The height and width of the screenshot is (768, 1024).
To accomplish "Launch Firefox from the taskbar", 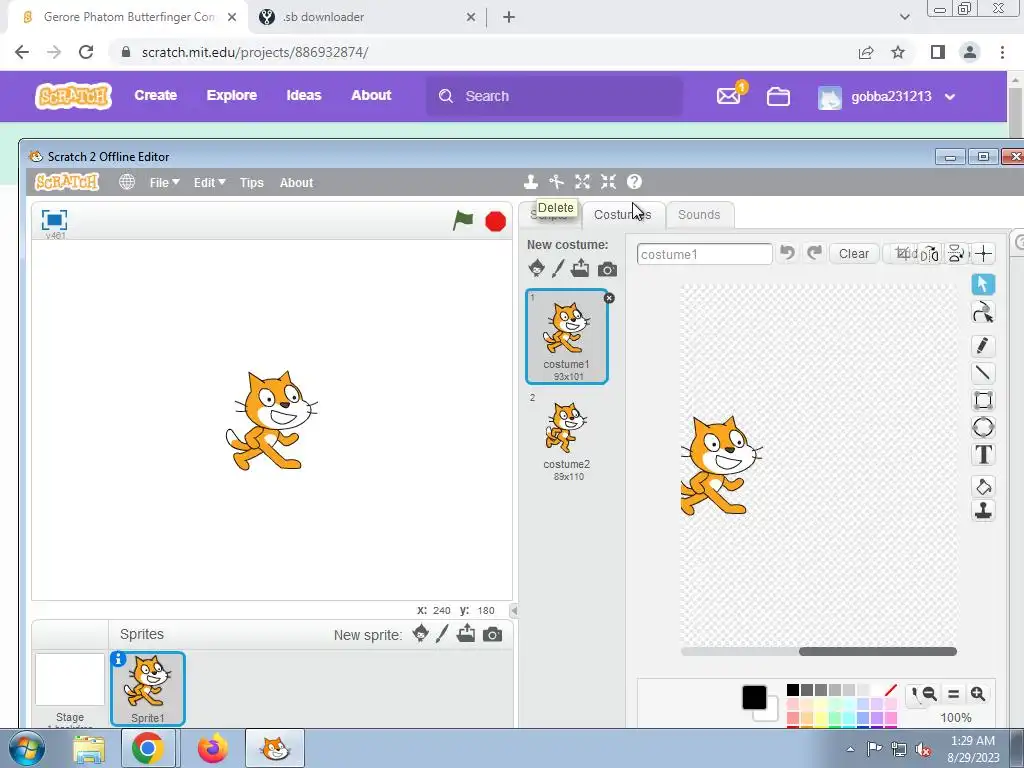I will 213,748.
